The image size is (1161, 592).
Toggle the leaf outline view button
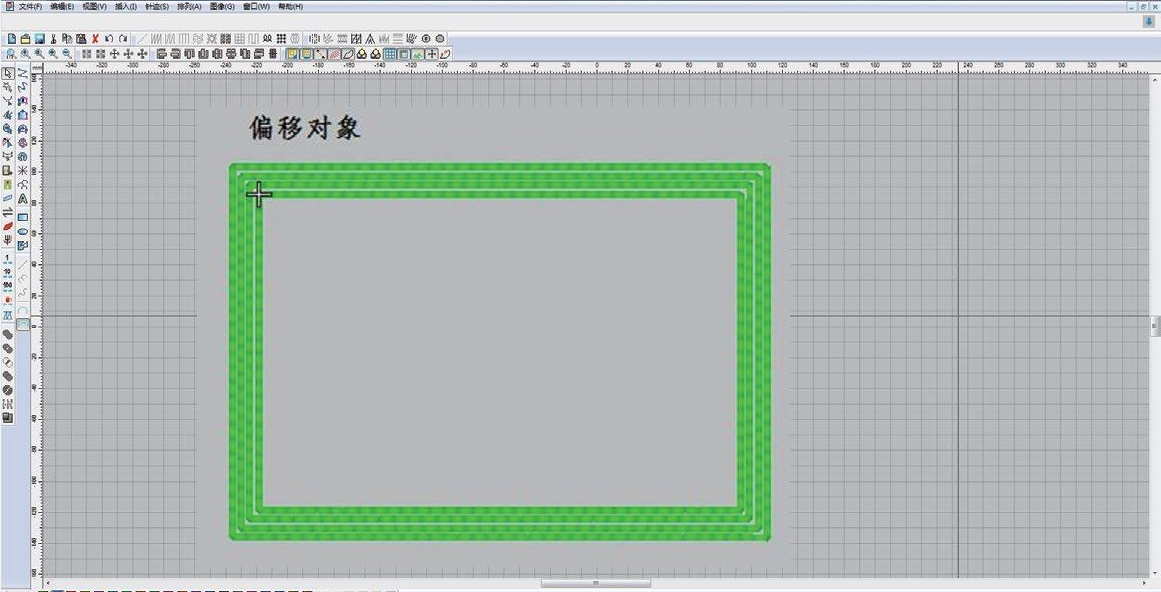coord(347,54)
